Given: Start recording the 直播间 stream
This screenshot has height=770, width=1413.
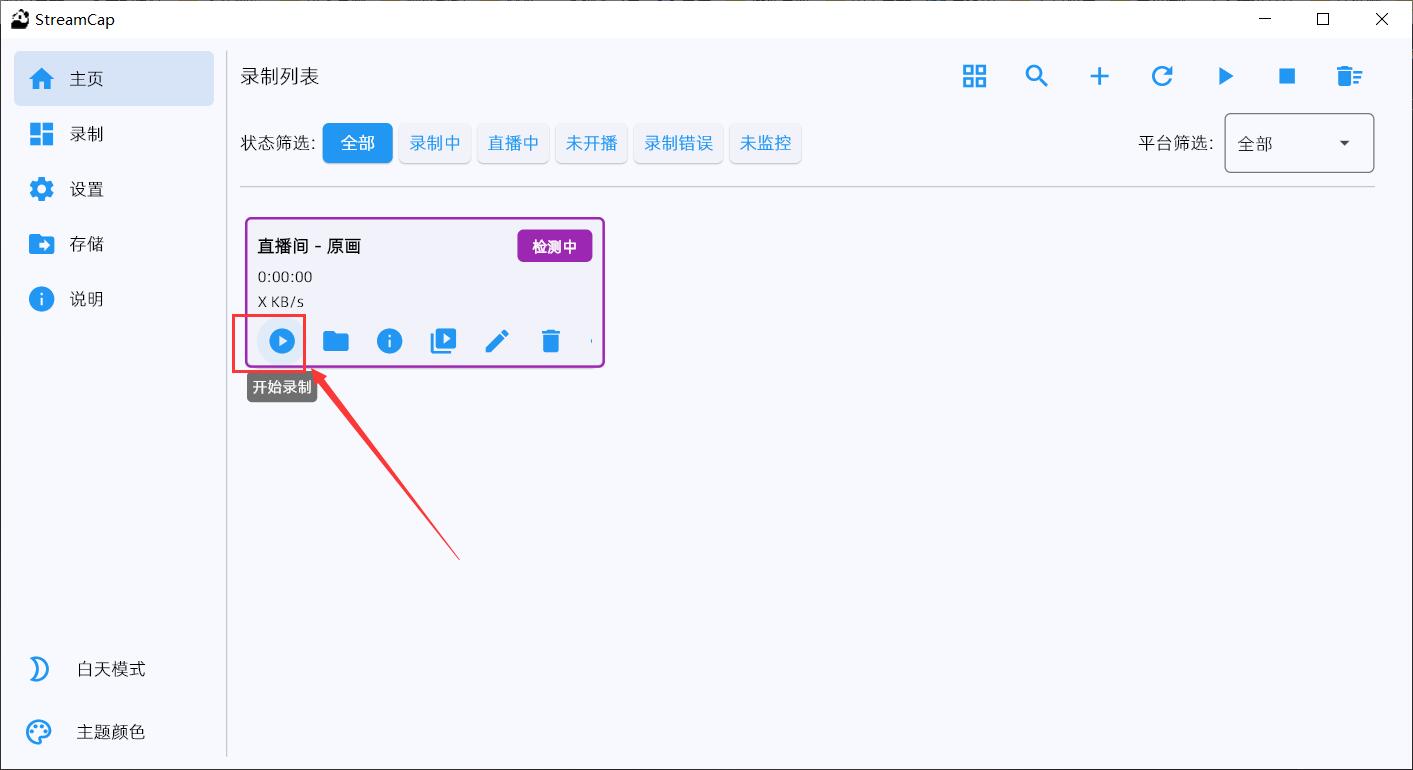Looking at the screenshot, I should [279, 342].
